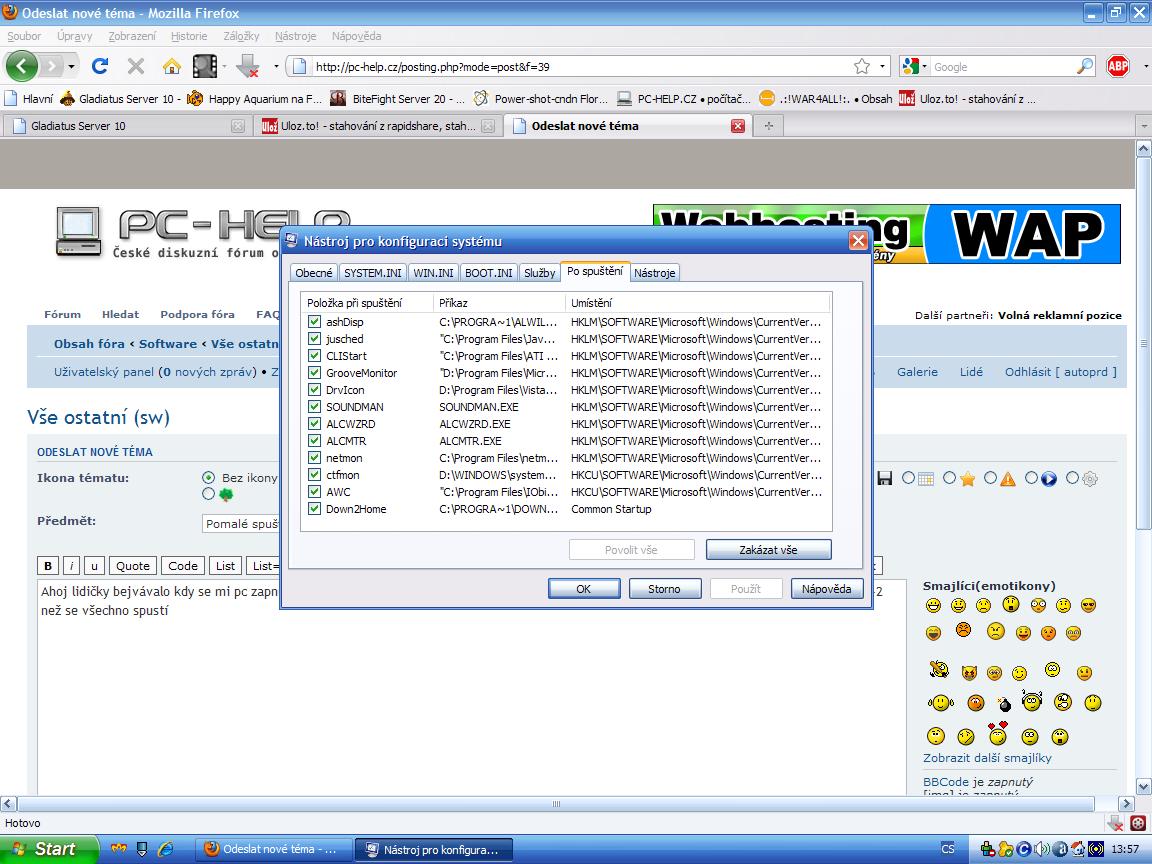Click the Storno button
Screen dimensions: 1152x864
[664, 589]
